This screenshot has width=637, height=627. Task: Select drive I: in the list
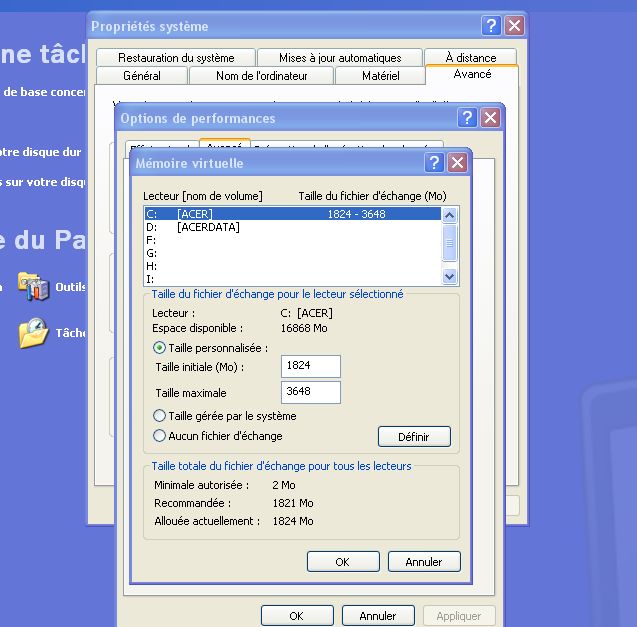[x=293, y=279]
